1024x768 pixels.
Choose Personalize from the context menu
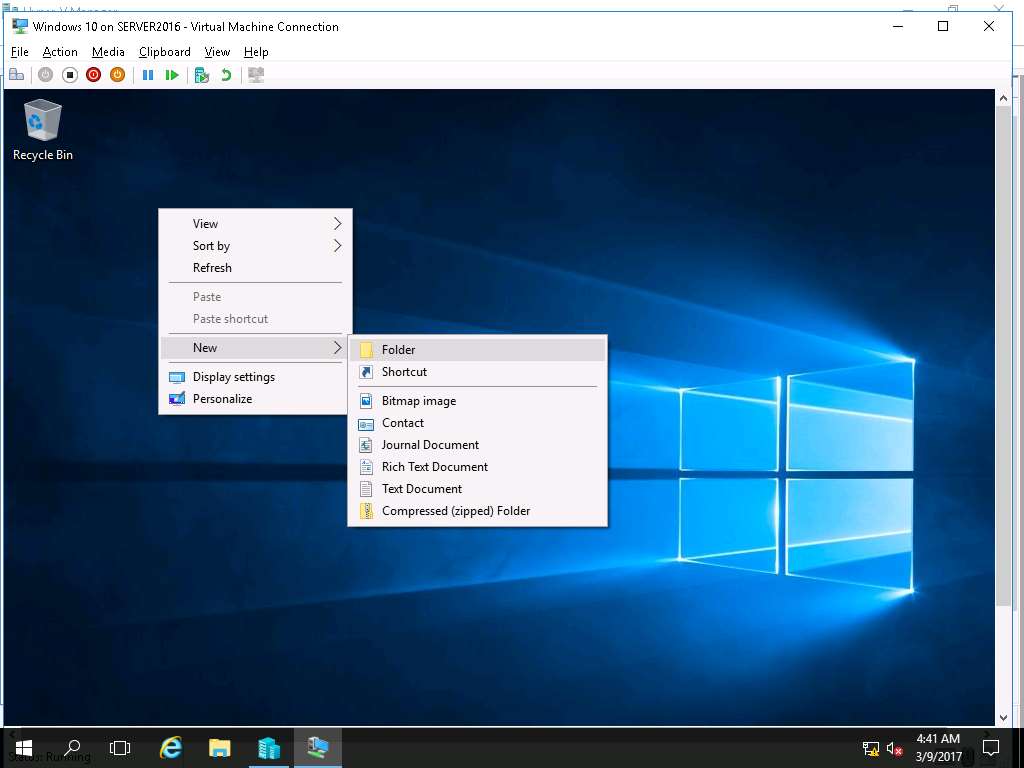(x=255, y=399)
